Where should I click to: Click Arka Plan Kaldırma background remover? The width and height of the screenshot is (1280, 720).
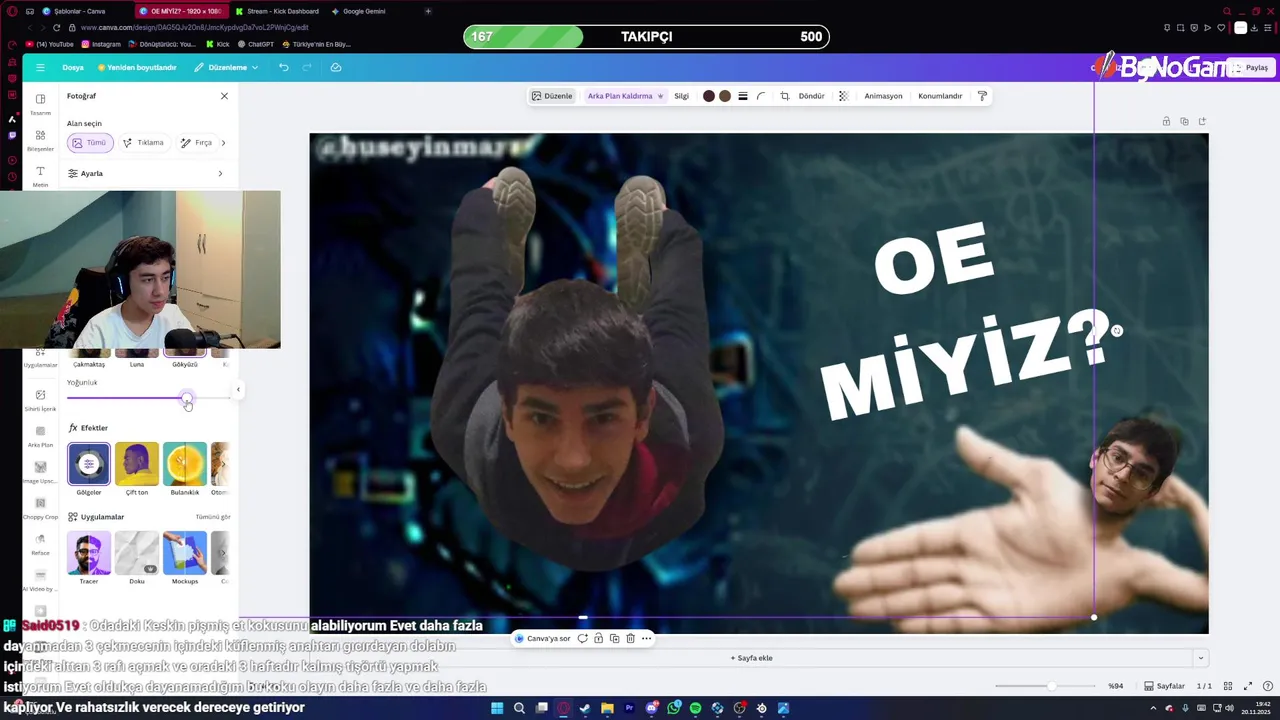pos(625,96)
